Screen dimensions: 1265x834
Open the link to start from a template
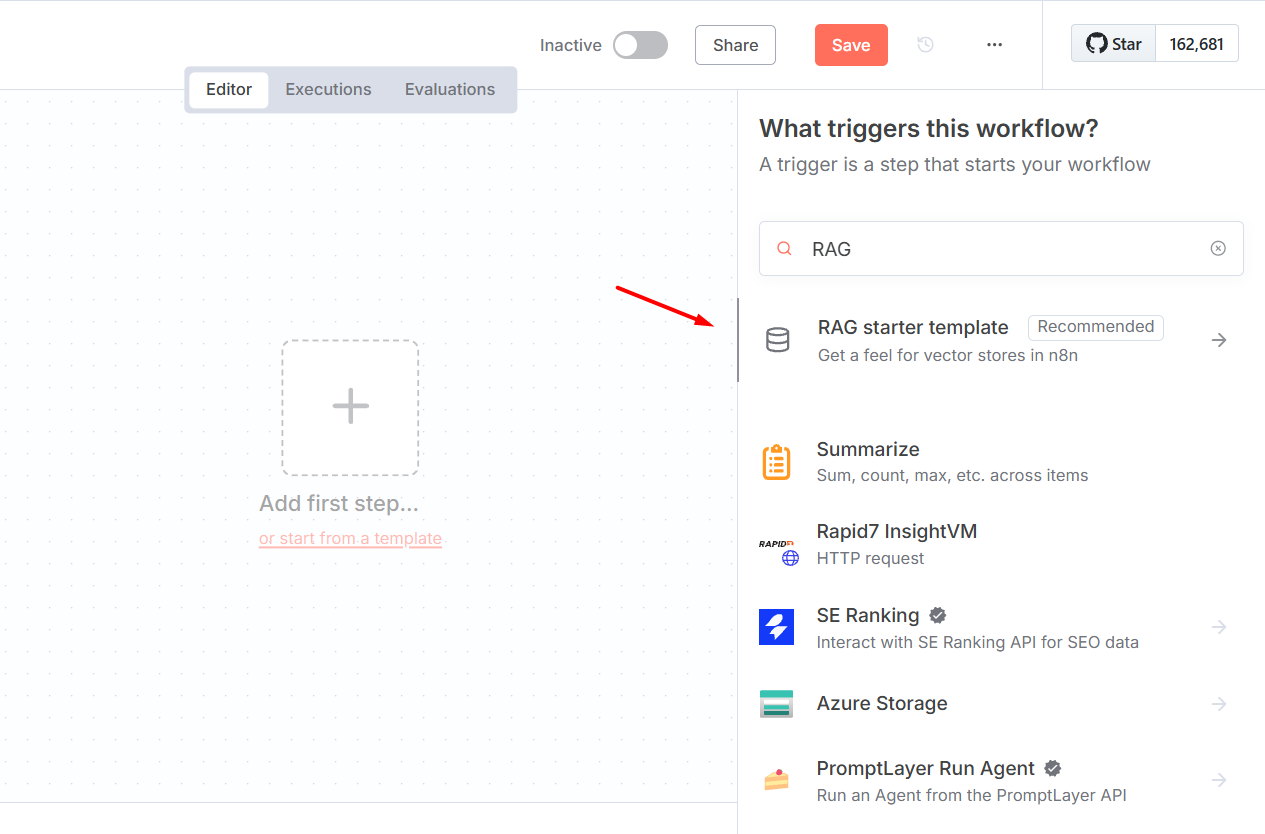click(x=350, y=538)
